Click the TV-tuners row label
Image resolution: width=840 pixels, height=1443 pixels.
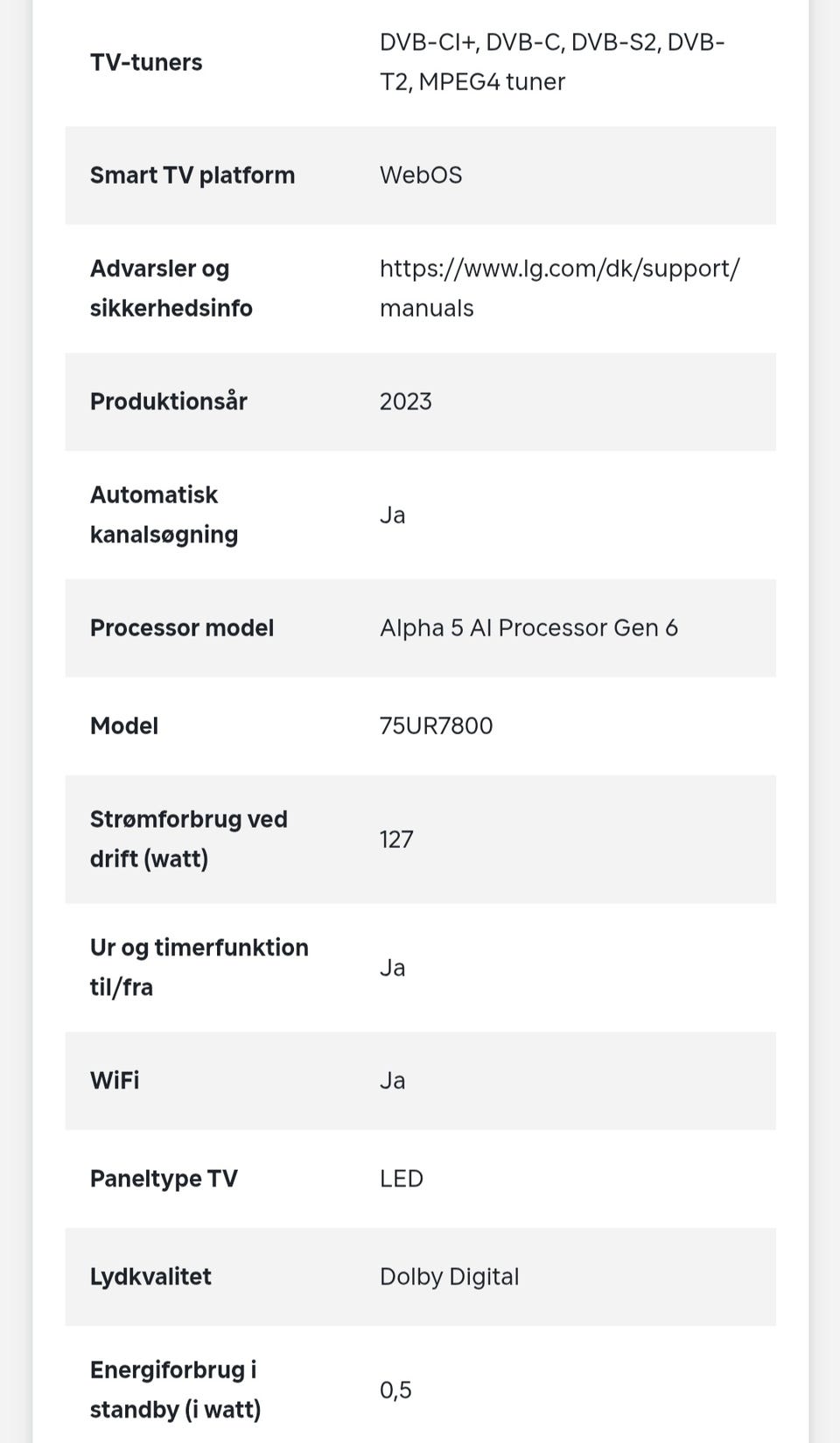(146, 62)
